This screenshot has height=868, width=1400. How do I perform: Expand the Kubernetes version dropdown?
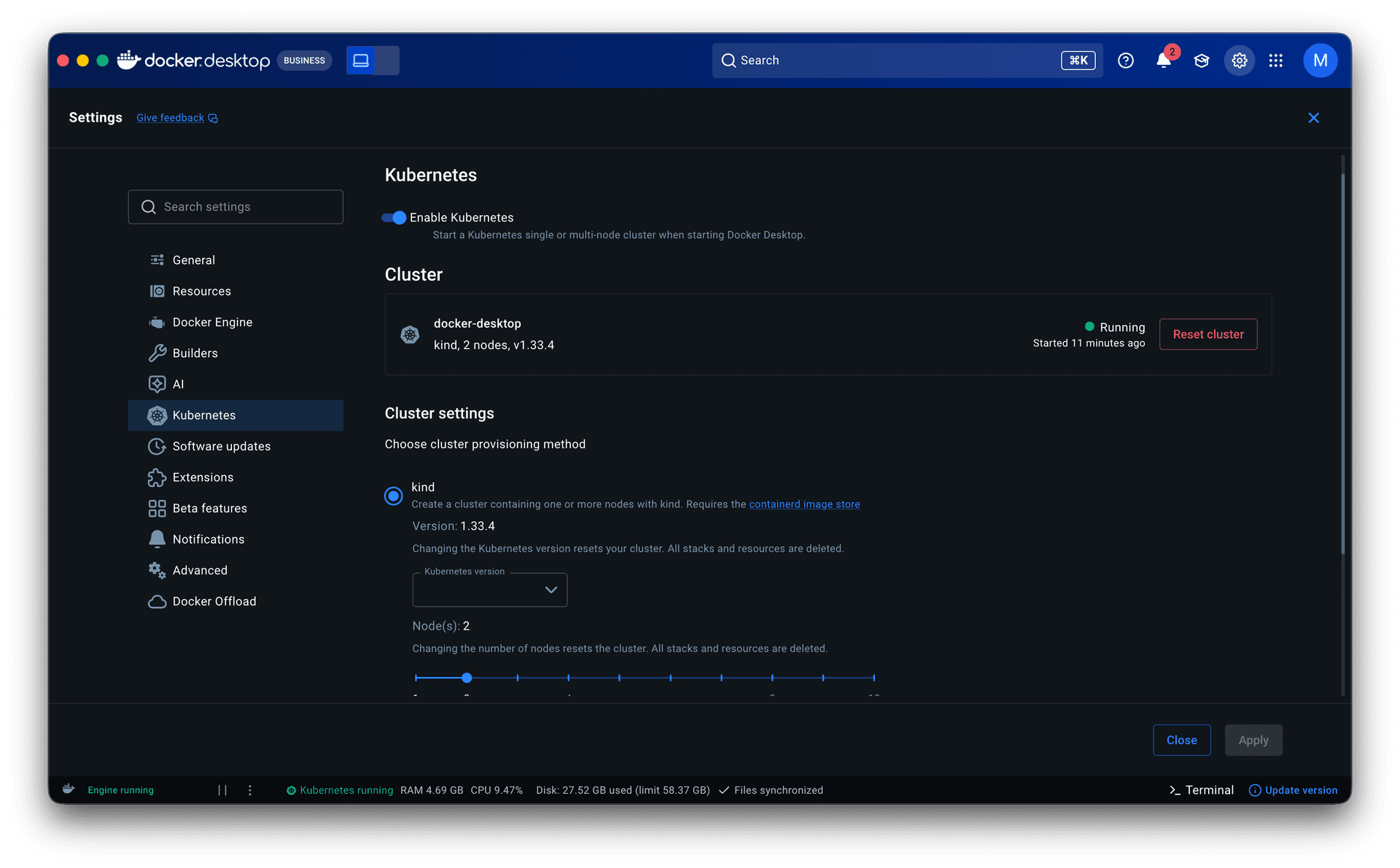click(489, 590)
